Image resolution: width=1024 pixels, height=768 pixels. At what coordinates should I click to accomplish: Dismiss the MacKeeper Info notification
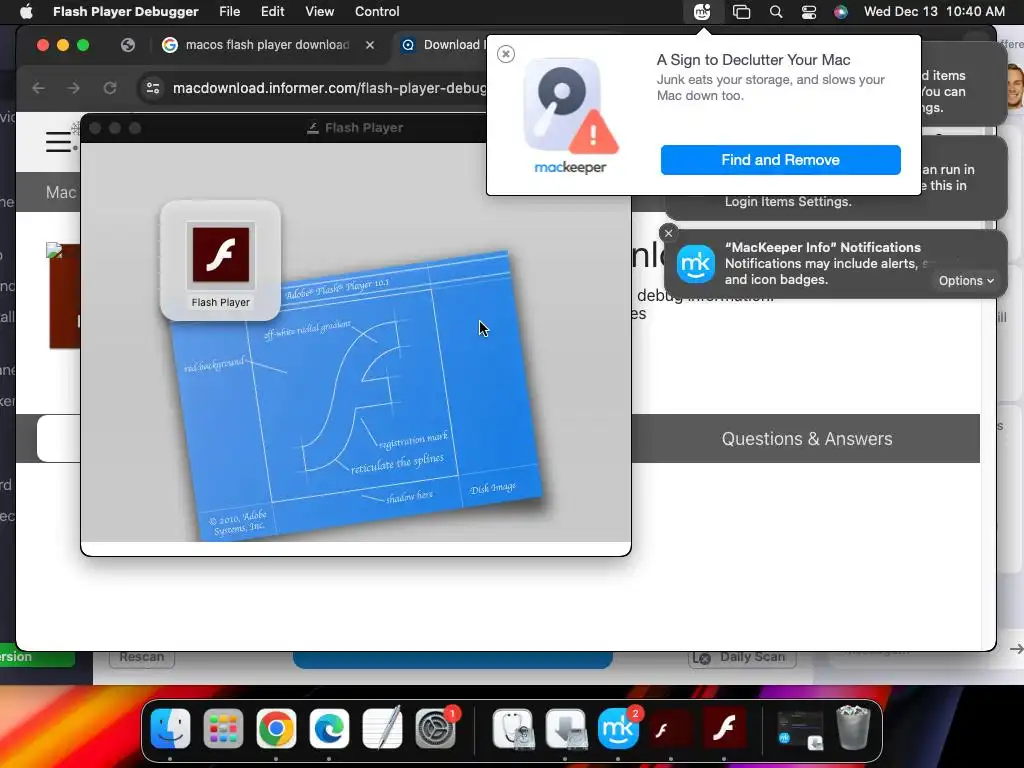[668, 233]
